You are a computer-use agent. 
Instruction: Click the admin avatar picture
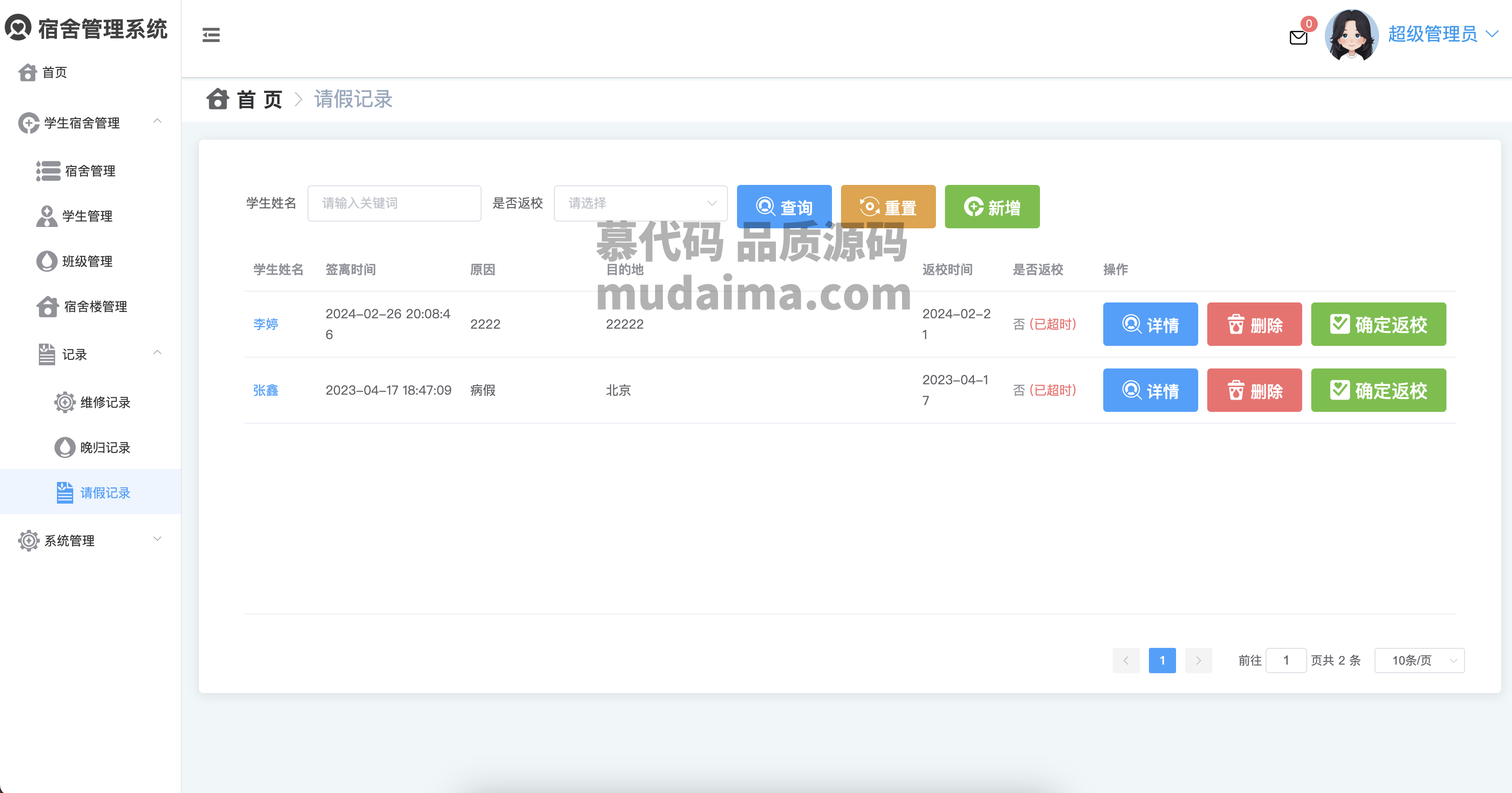[x=1352, y=35]
